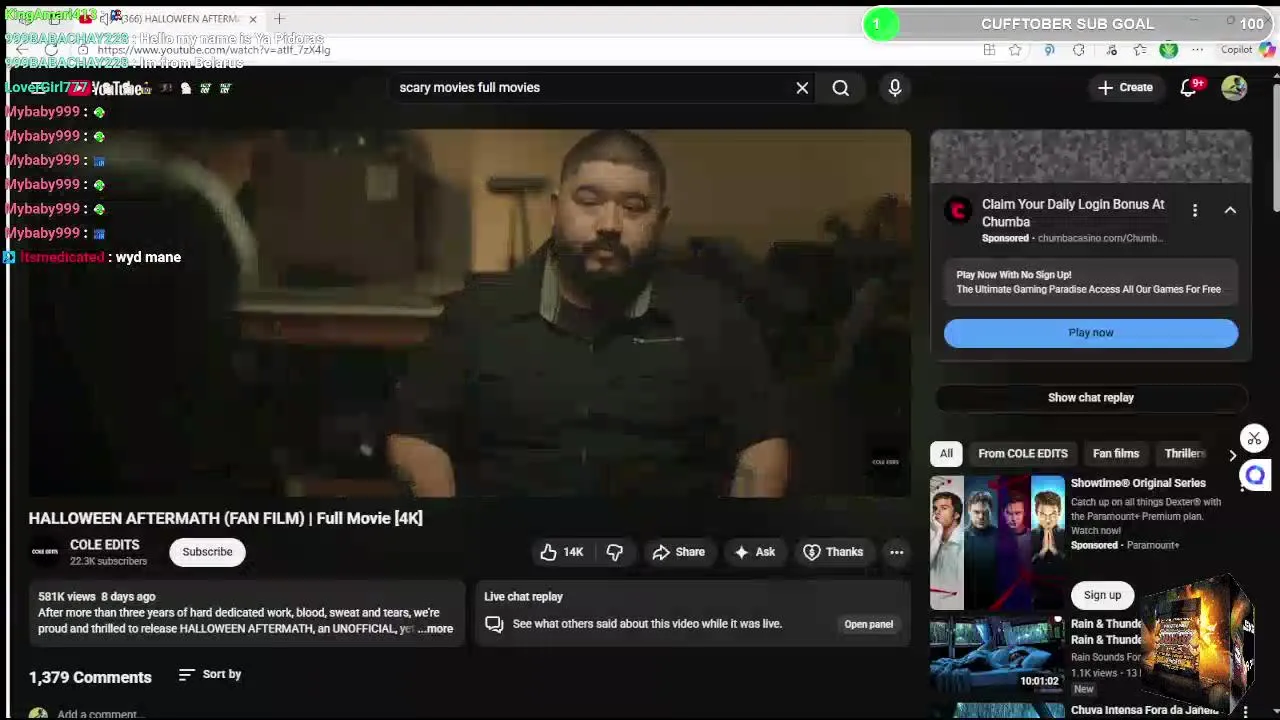Viewport: 1280px width, 720px height.
Task: Click the Ask button below video
Action: pos(755,552)
